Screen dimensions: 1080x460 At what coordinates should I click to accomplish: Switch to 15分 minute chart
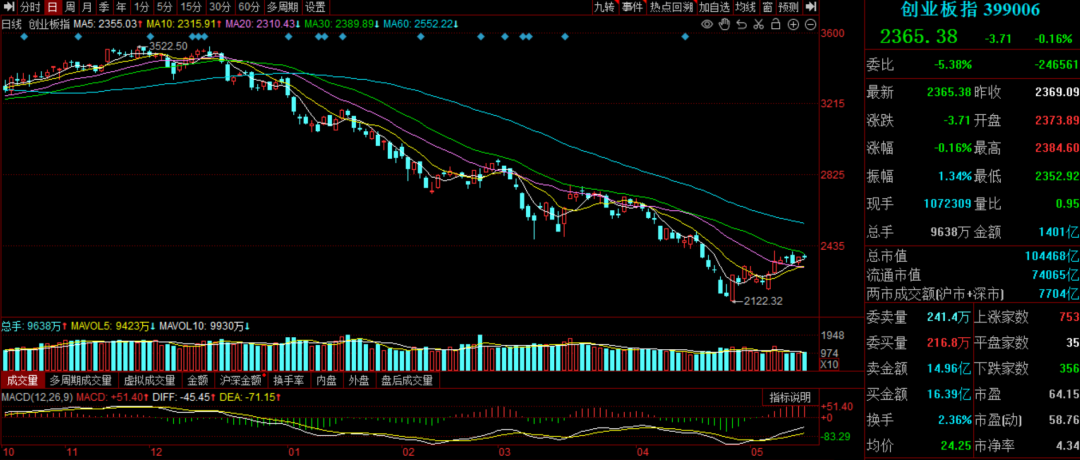tap(191, 8)
